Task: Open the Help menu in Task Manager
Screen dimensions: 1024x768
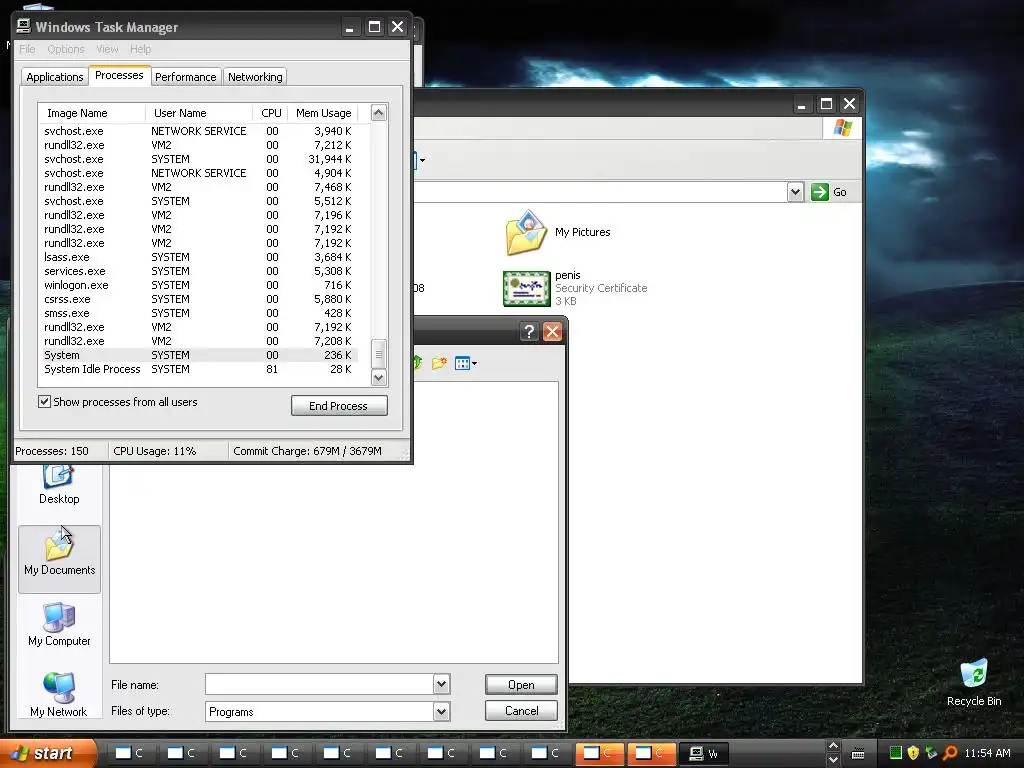Action: click(140, 49)
